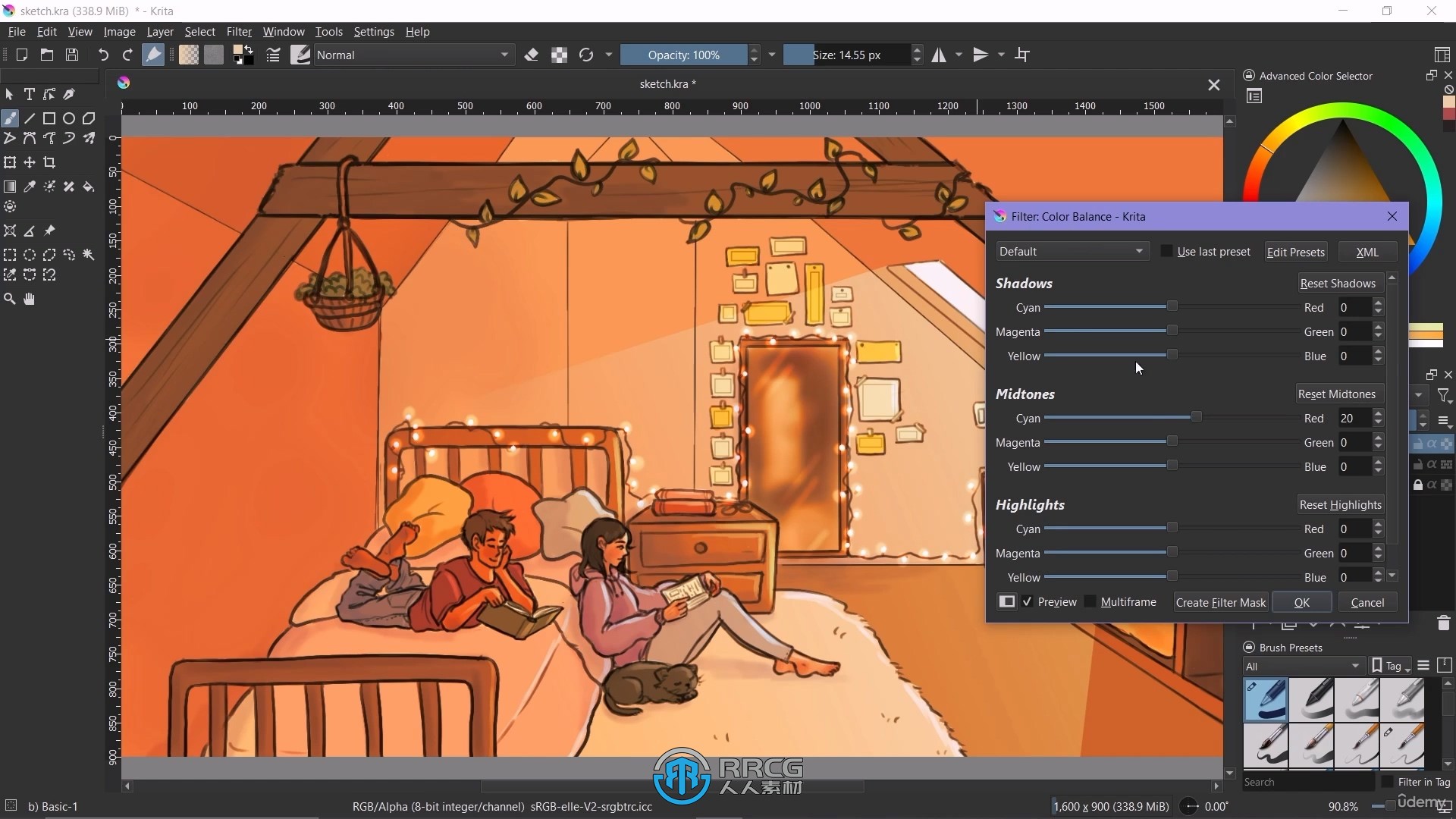This screenshot has height=819, width=1456.
Task: Select the Contiguous Selection magic wand tool
Action: (x=89, y=255)
